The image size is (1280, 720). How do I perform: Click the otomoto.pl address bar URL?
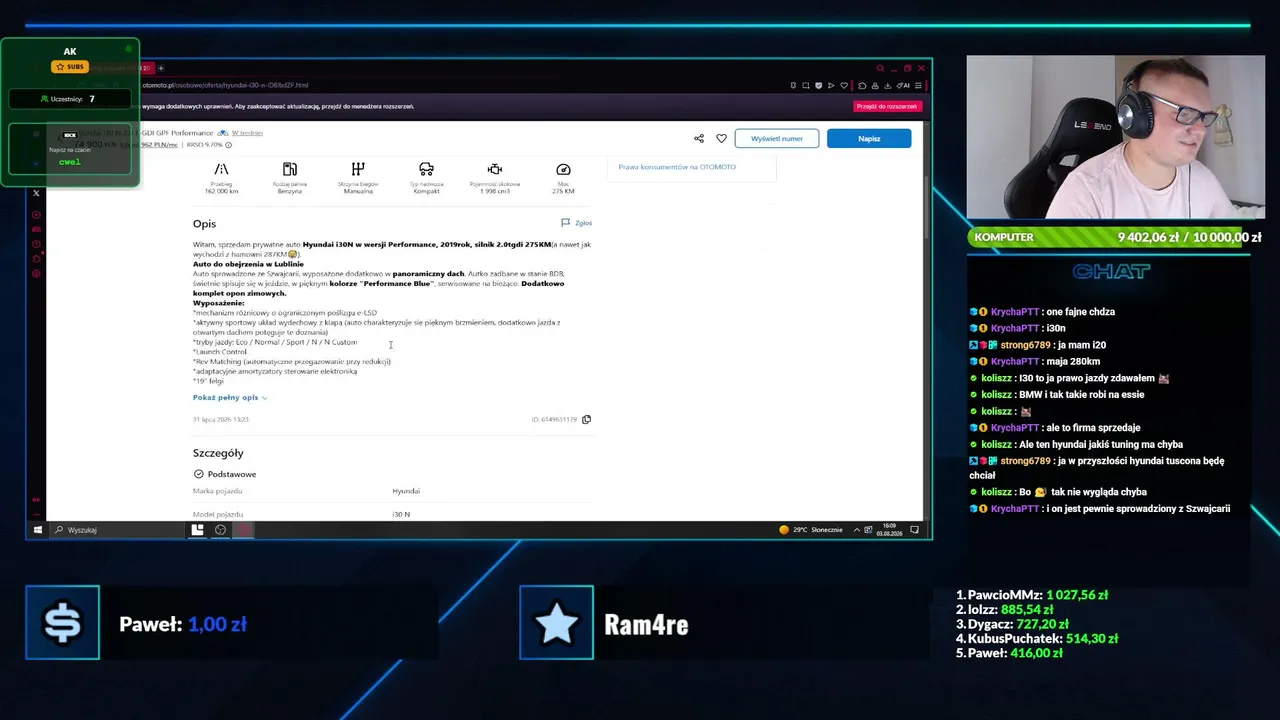[224, 85]
